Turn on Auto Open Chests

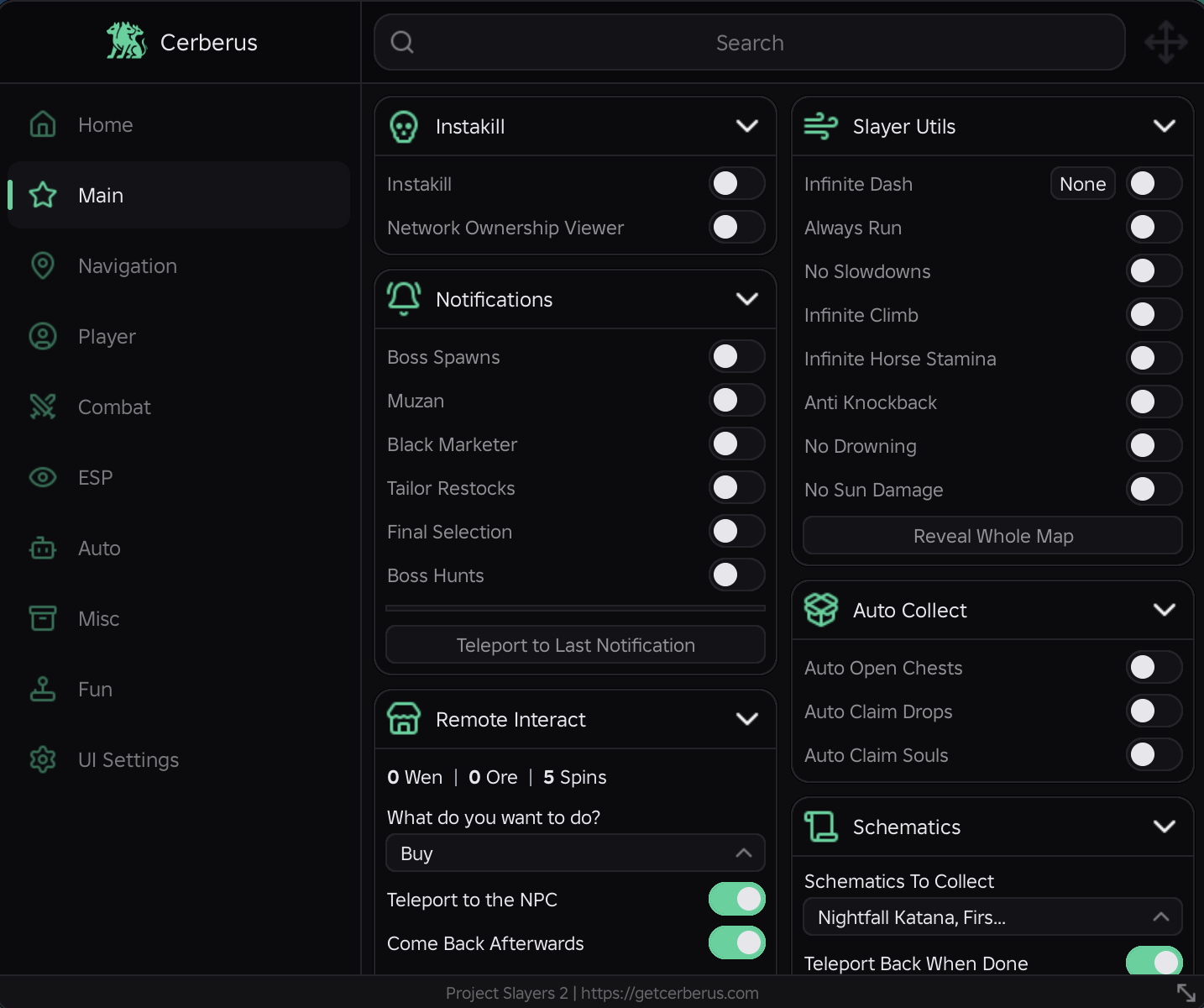(1154, 667)
